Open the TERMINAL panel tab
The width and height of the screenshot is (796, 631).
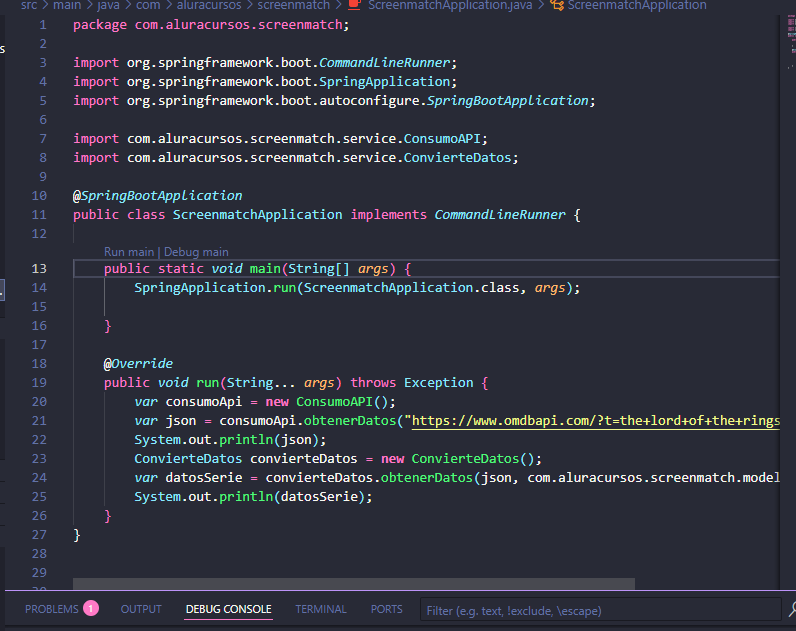click(321, 609)
